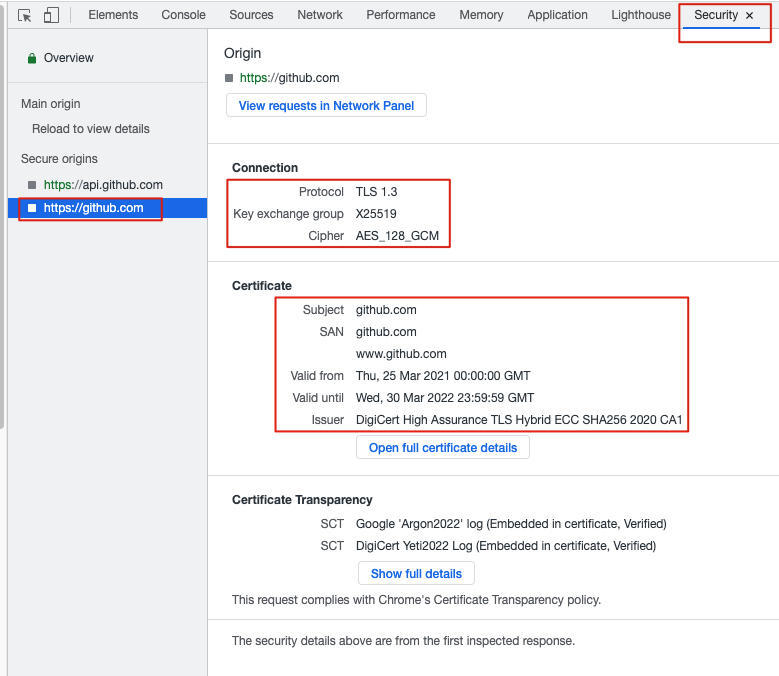This screenshot has width=779, height=676.
Task: Click the origin square icon in header
Action: 229,78
